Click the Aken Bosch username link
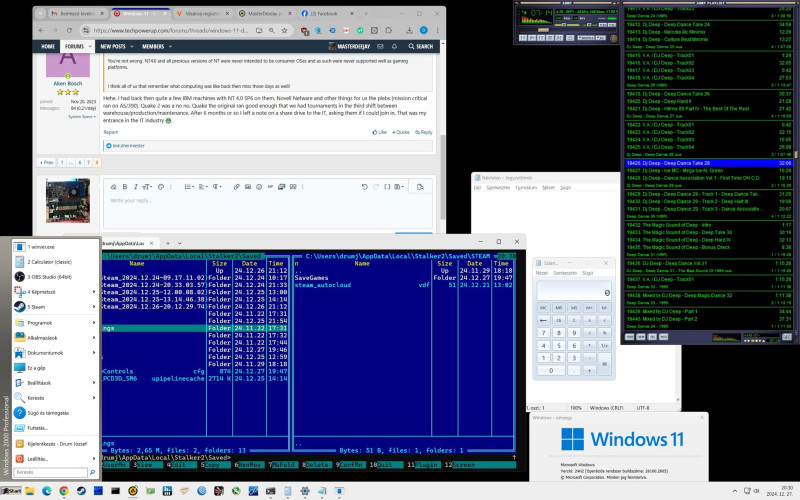 pos(67,83)
